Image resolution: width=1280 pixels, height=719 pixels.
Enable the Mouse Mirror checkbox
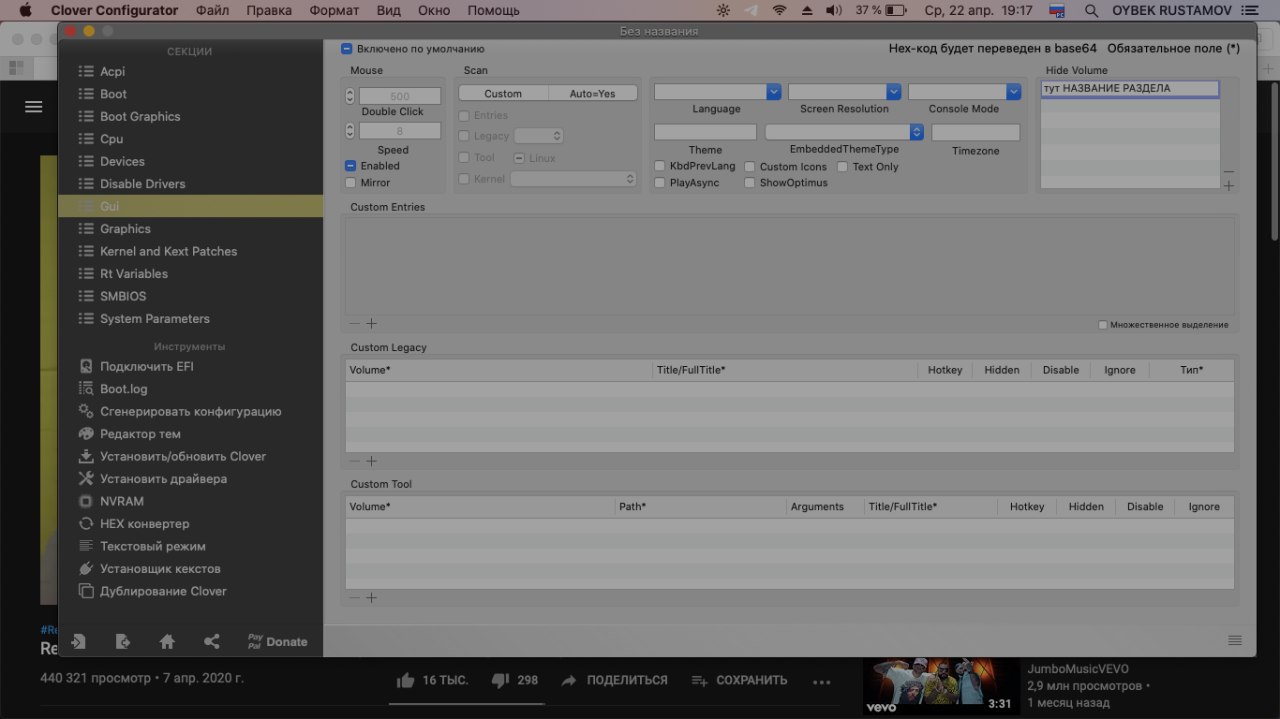[350, 183]
